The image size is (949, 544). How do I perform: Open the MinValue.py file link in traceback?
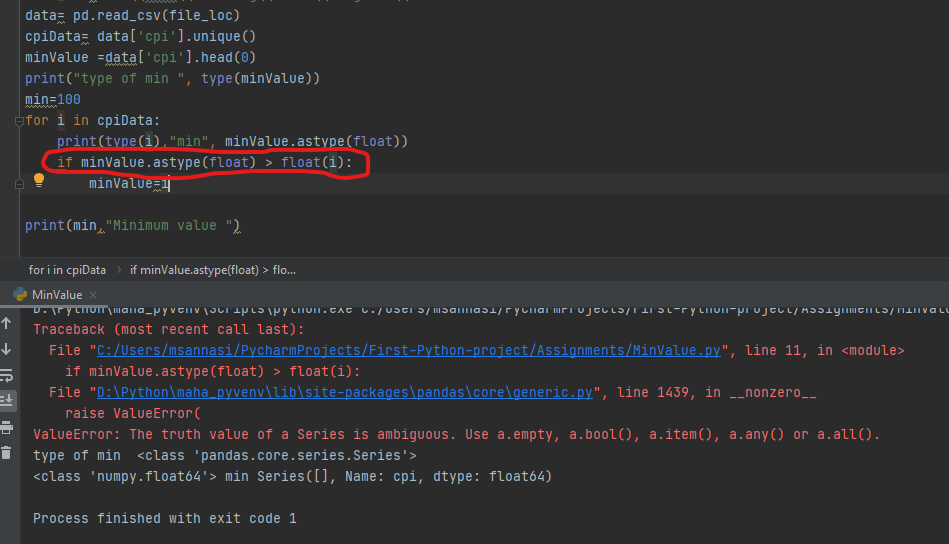pos(409,350)
